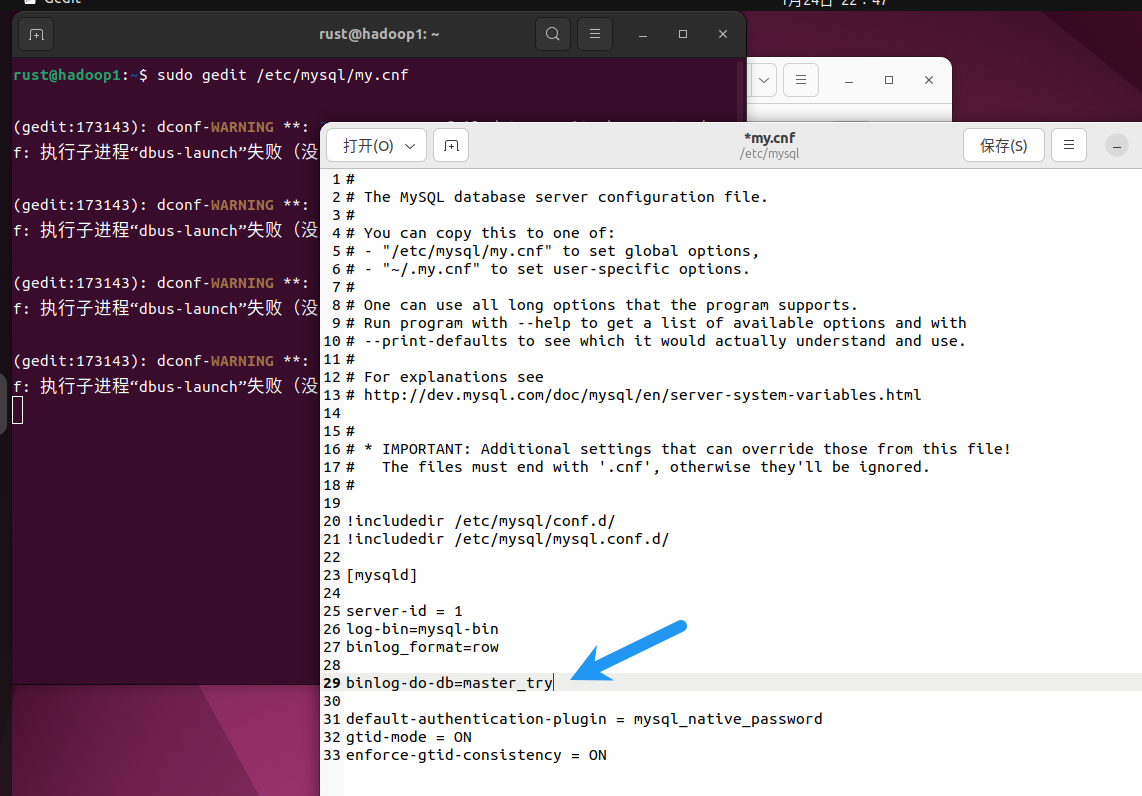Image resolution: width=1142 pixels, height=796 pixels.
Task: Click the first dconf-WARNING line in terminal
Action: [x=161, y=127]
